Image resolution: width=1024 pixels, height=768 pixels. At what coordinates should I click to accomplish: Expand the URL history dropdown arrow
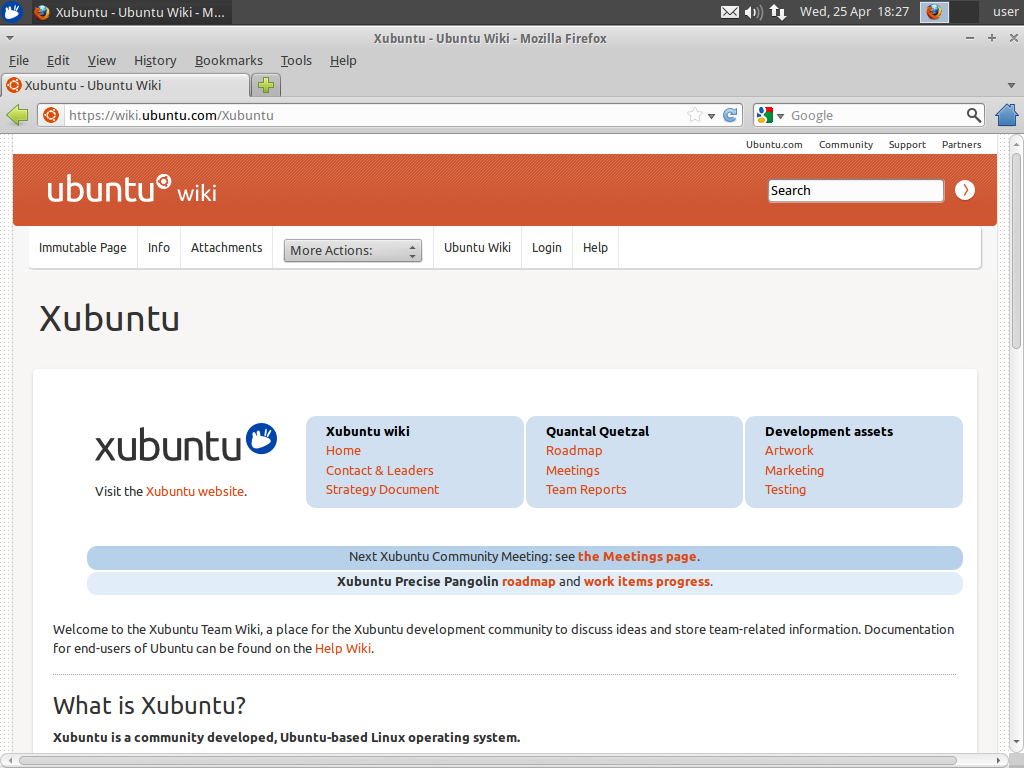click(712, 116)
